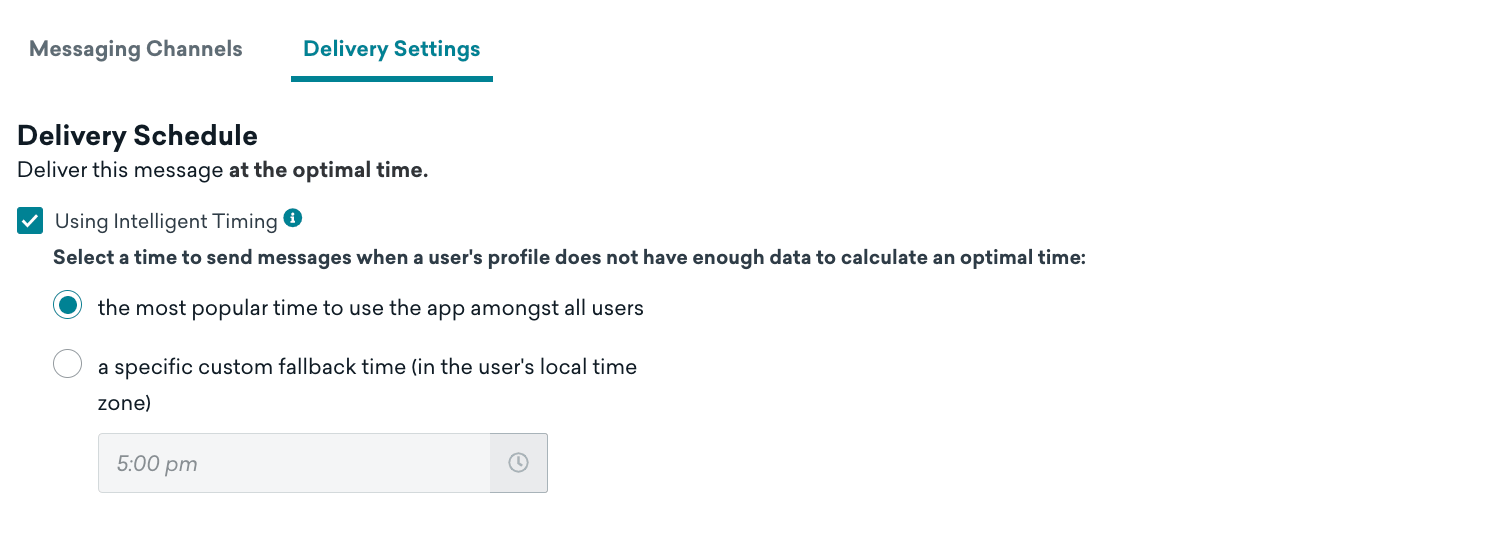Open the Delivery Settings tab
Screen dimensions: 1488x556
click(392, 49)
